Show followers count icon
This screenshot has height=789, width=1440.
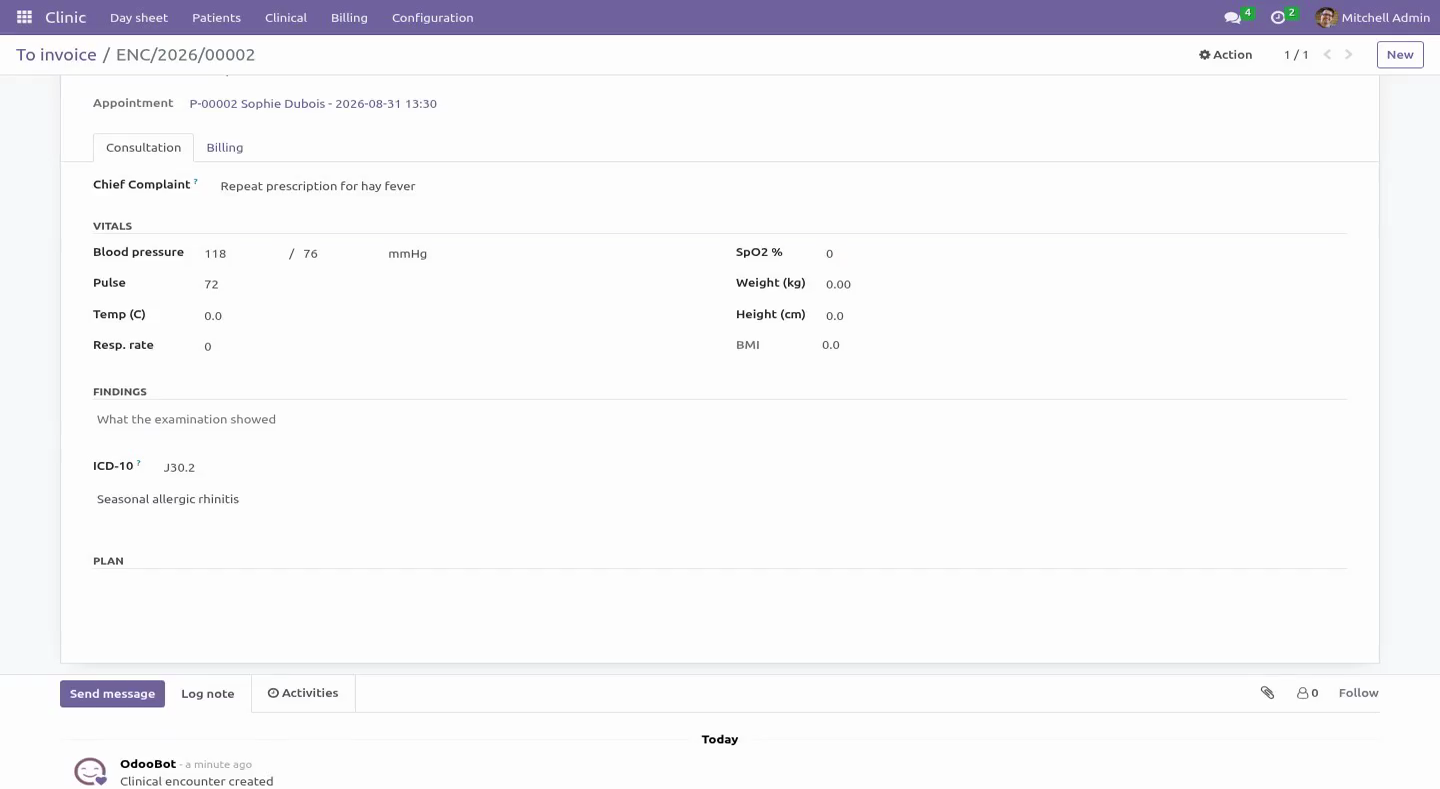(x=1308, y=693)
